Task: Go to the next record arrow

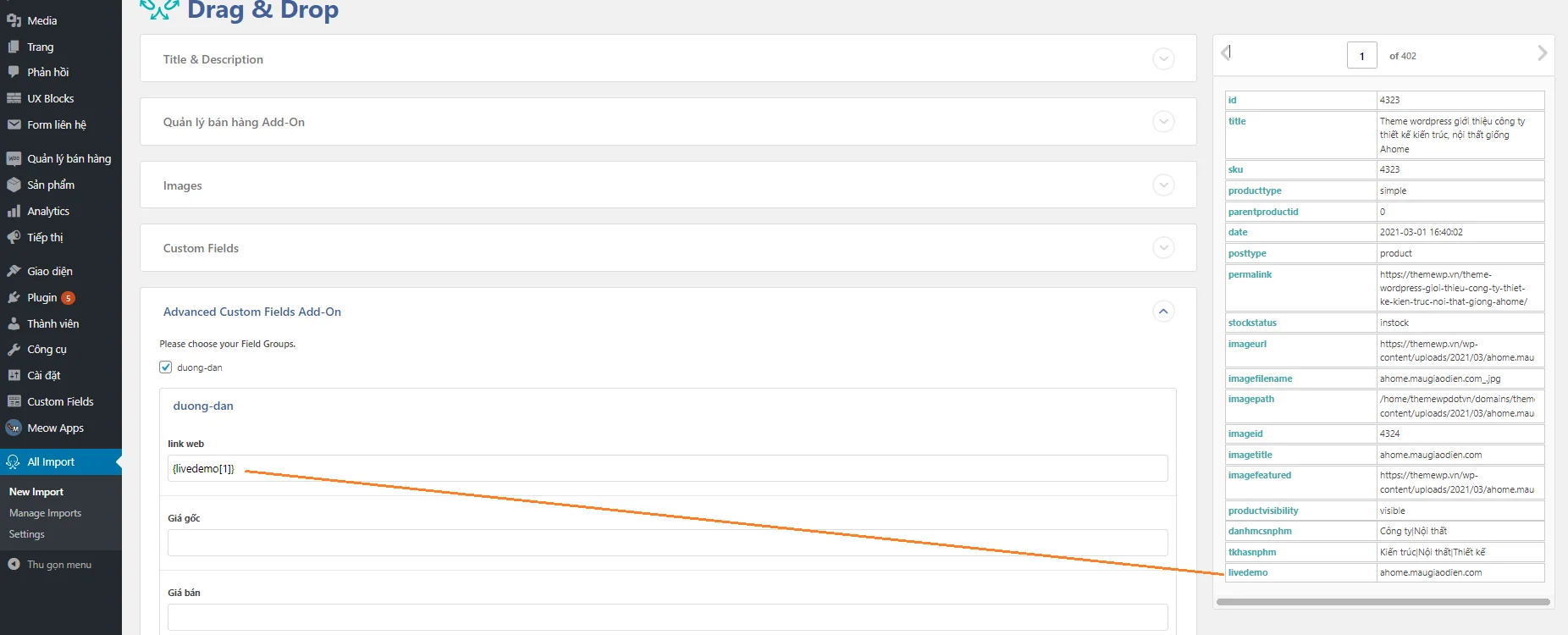Action: 1542,53
